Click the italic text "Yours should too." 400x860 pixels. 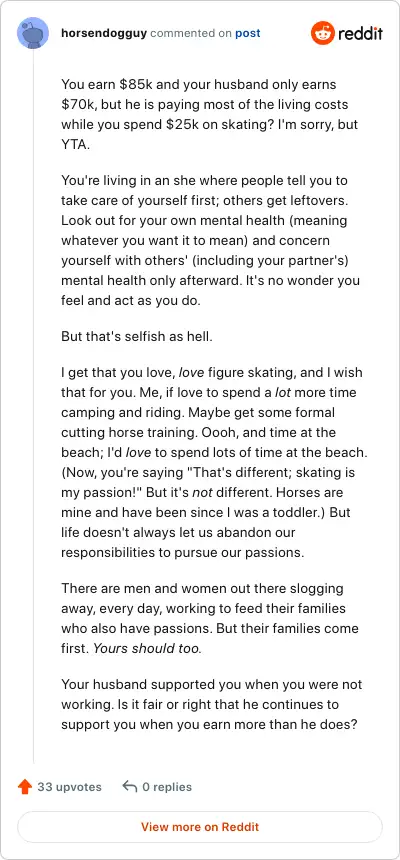tap(147, 648)
